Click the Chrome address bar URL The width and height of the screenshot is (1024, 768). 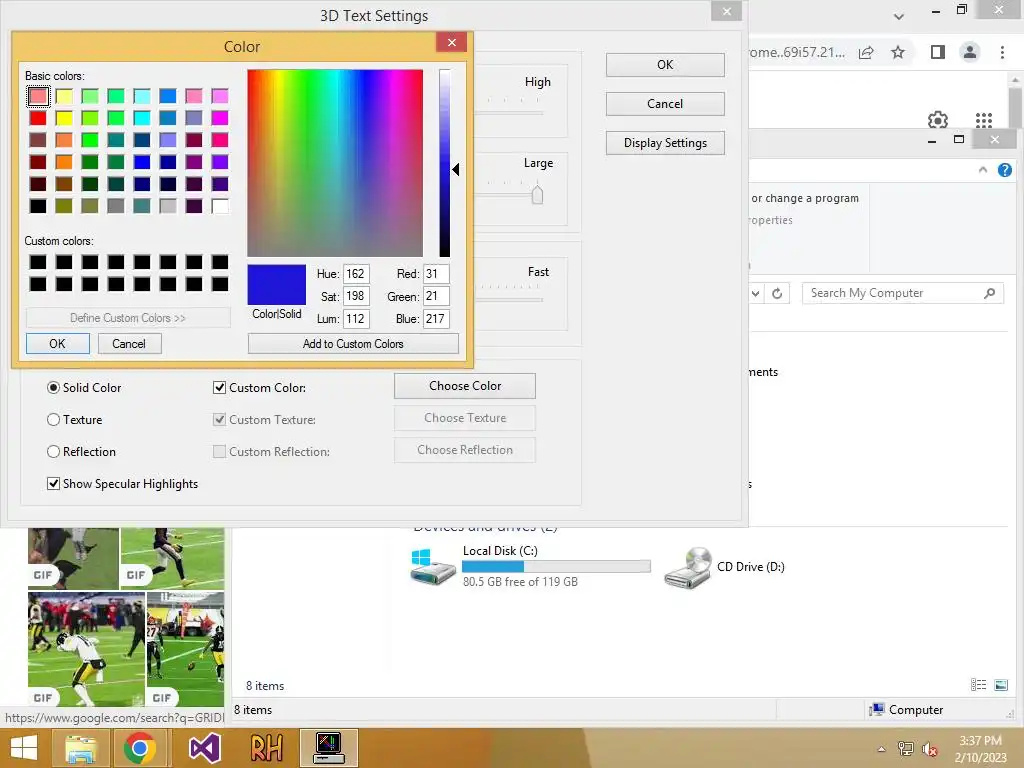[x=798, y=52]
